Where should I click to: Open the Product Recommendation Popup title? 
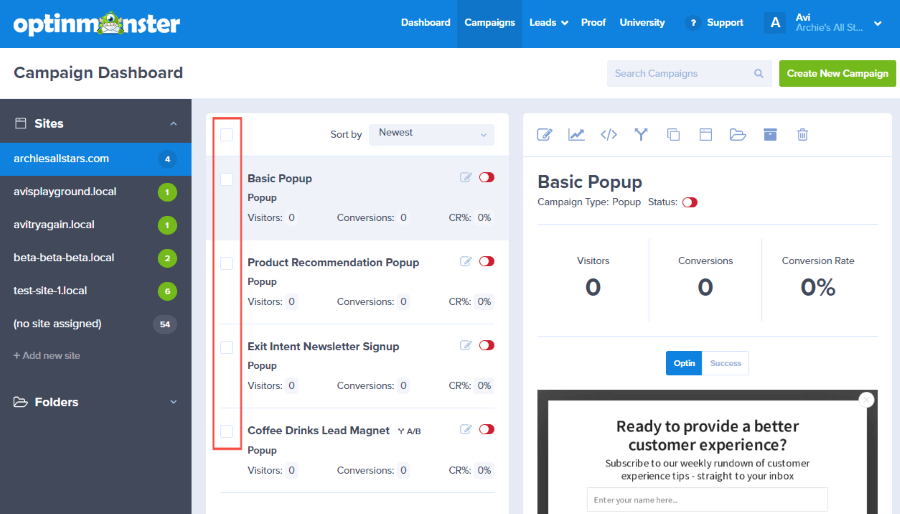pos(333,262)
